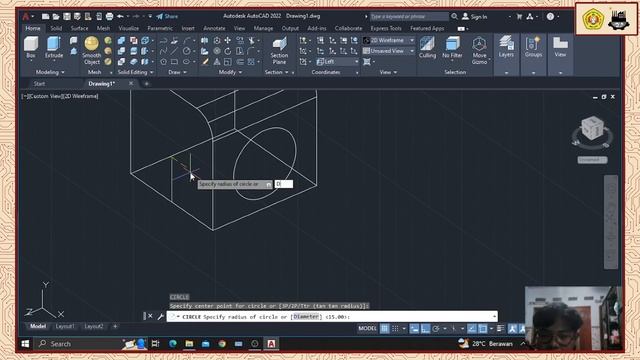Open Windows Start menu
The image size is (640, 360).
tap(25, 344)
